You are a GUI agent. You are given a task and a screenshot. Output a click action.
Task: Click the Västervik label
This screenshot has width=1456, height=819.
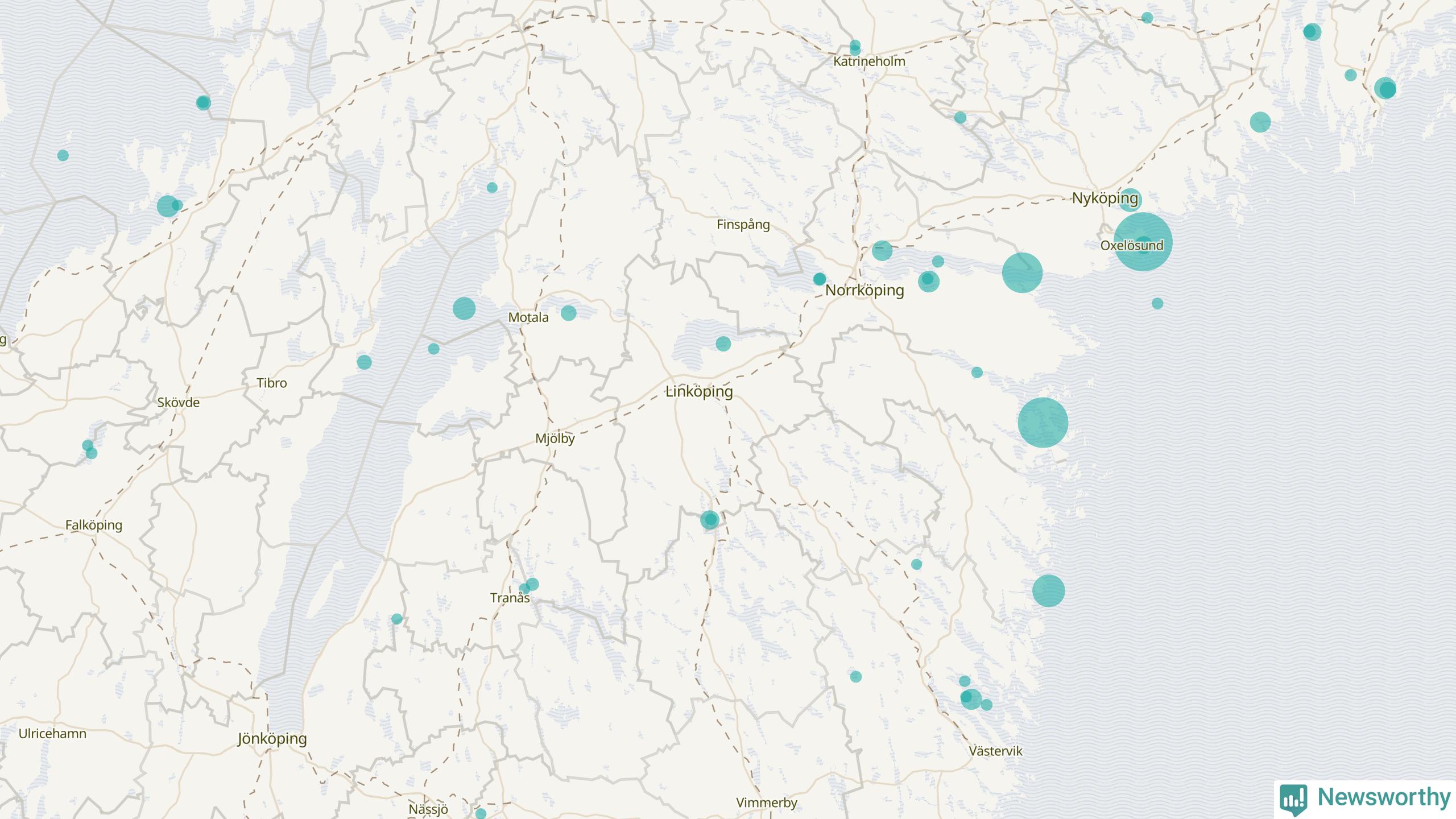(x=996, y=751)
